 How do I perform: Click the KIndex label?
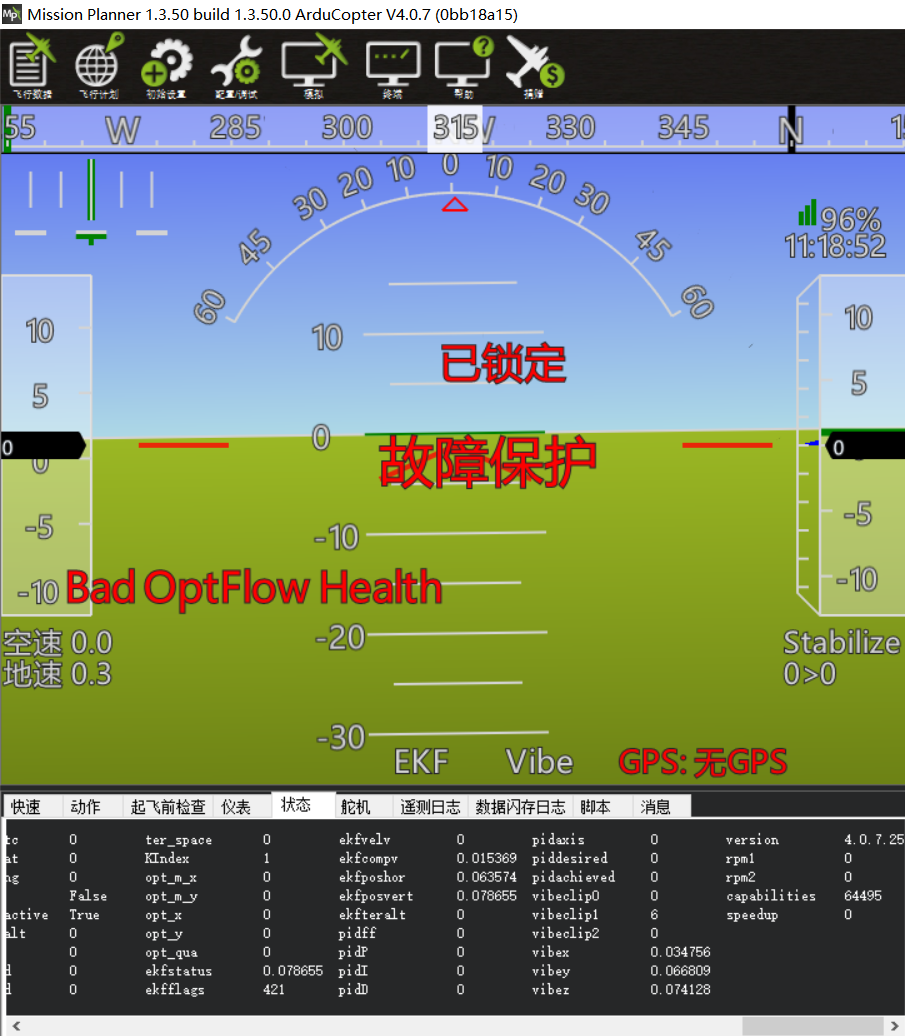pos(167,858)
